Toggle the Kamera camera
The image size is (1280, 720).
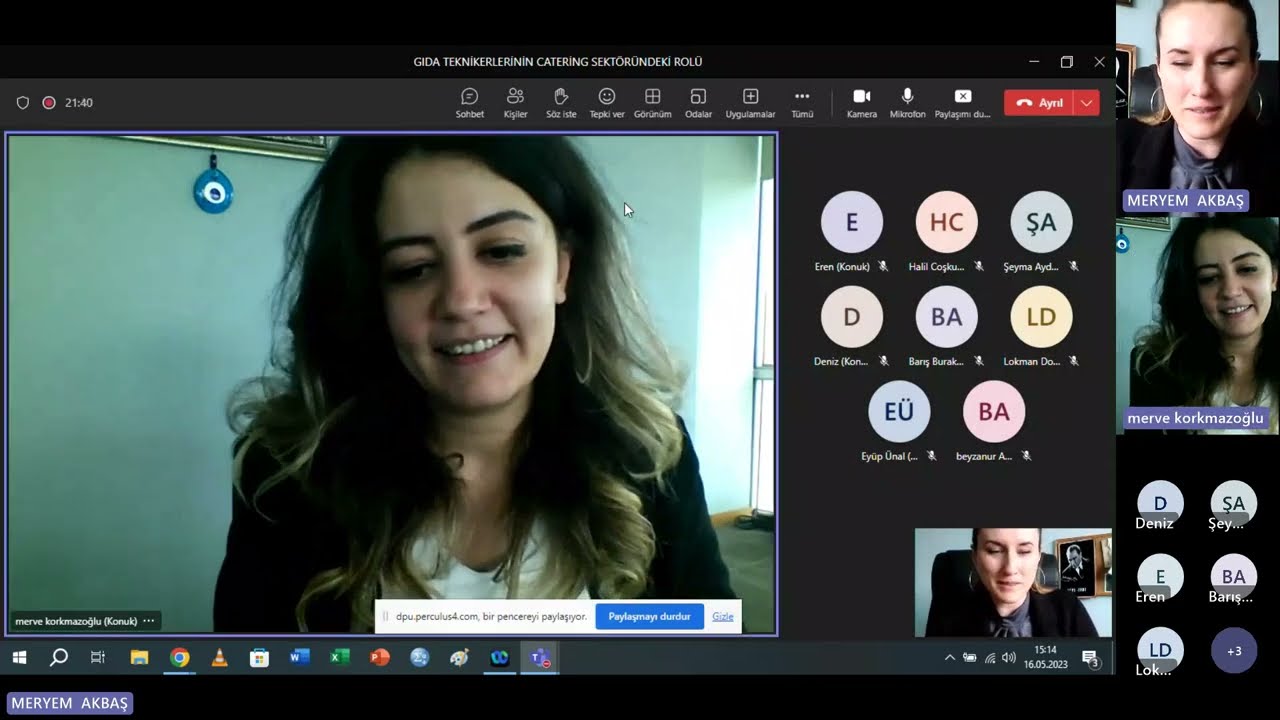click(861, 103)
